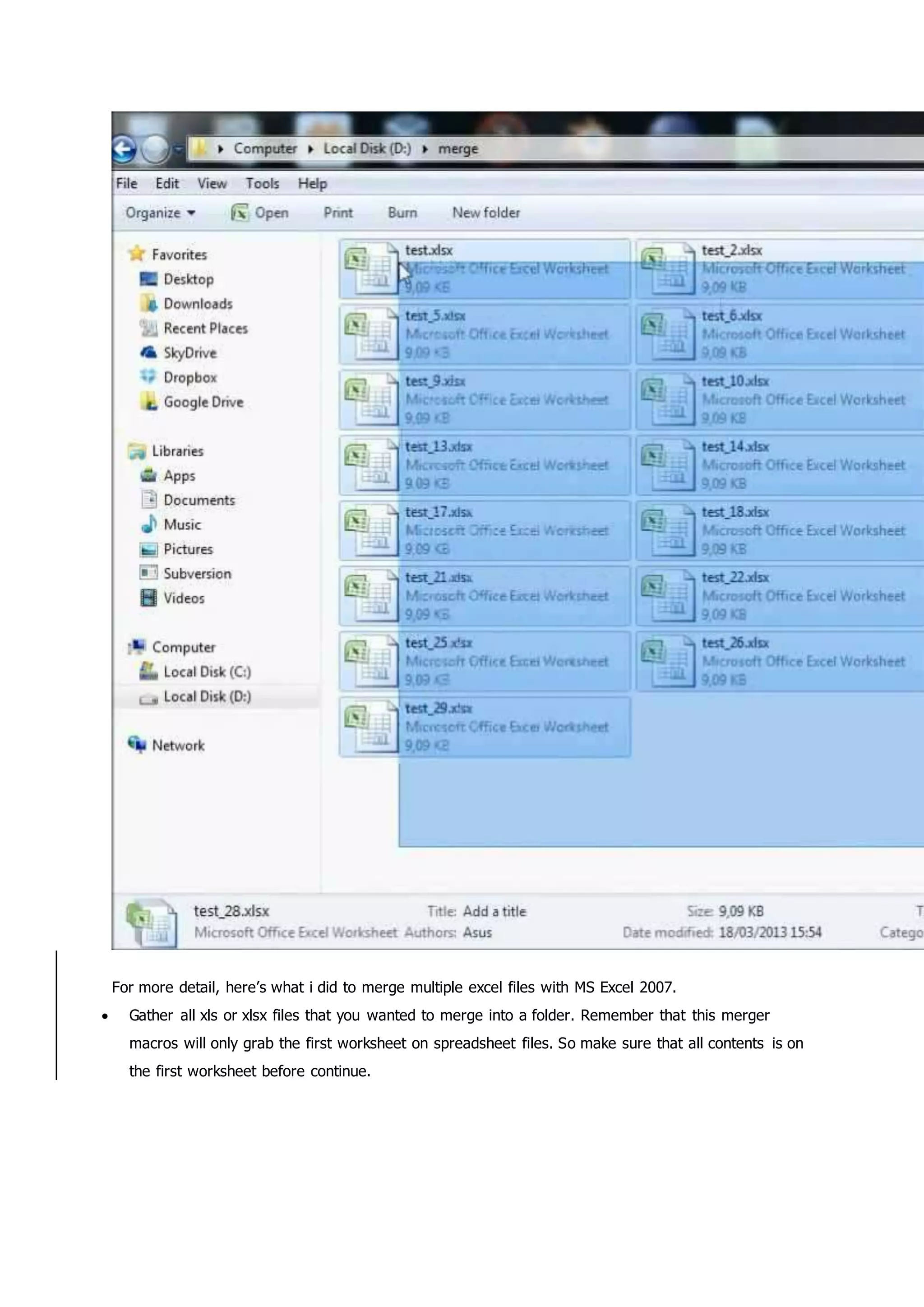Click Add a title field in details pane
The width and height of the screenshot is (924, 1307).
click(494, 911)
